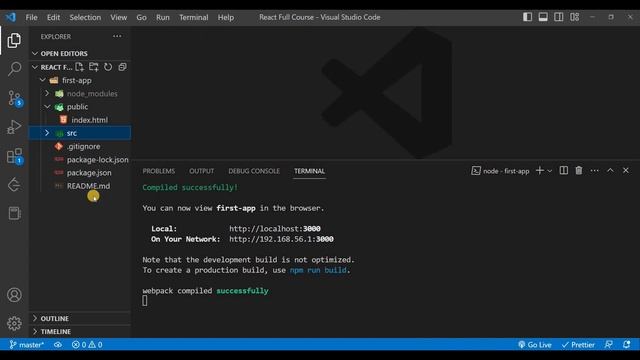
Task: Click the http://localhost:3000 link in terminal
Action: [275, 229]
